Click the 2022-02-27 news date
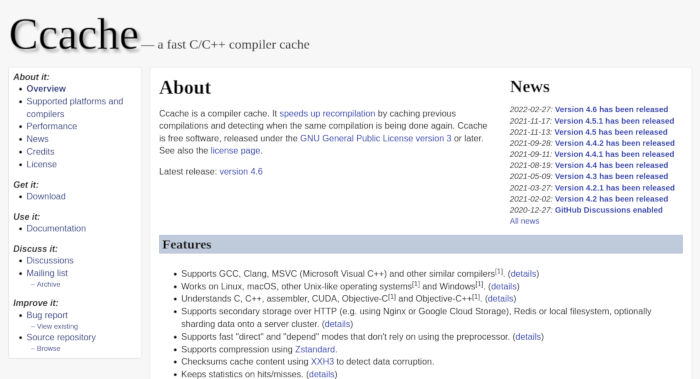The image size is (700, 379). 530,109
